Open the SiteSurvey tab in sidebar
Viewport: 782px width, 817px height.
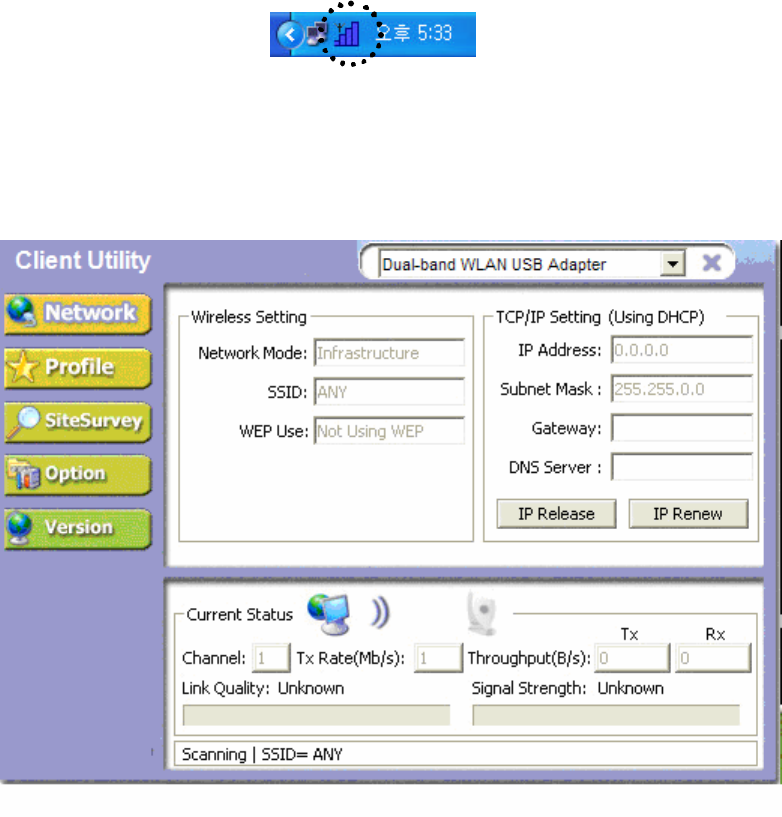pyautogui.click(x=78, y=422)
